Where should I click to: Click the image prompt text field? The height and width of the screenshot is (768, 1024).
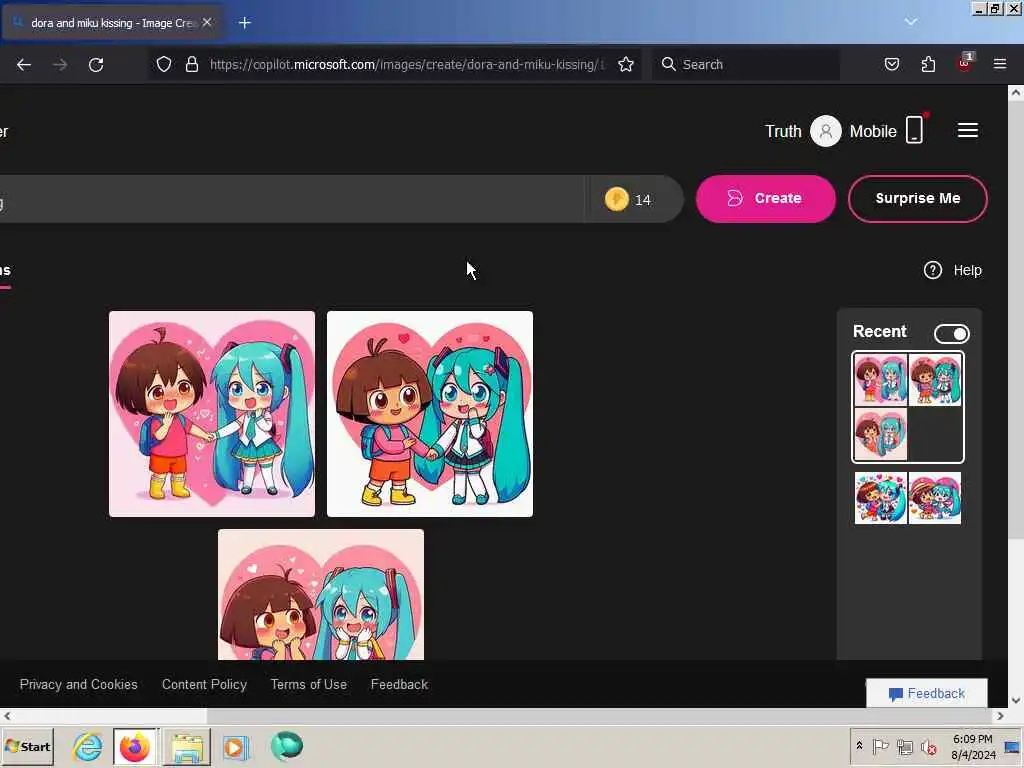(291, 199)
